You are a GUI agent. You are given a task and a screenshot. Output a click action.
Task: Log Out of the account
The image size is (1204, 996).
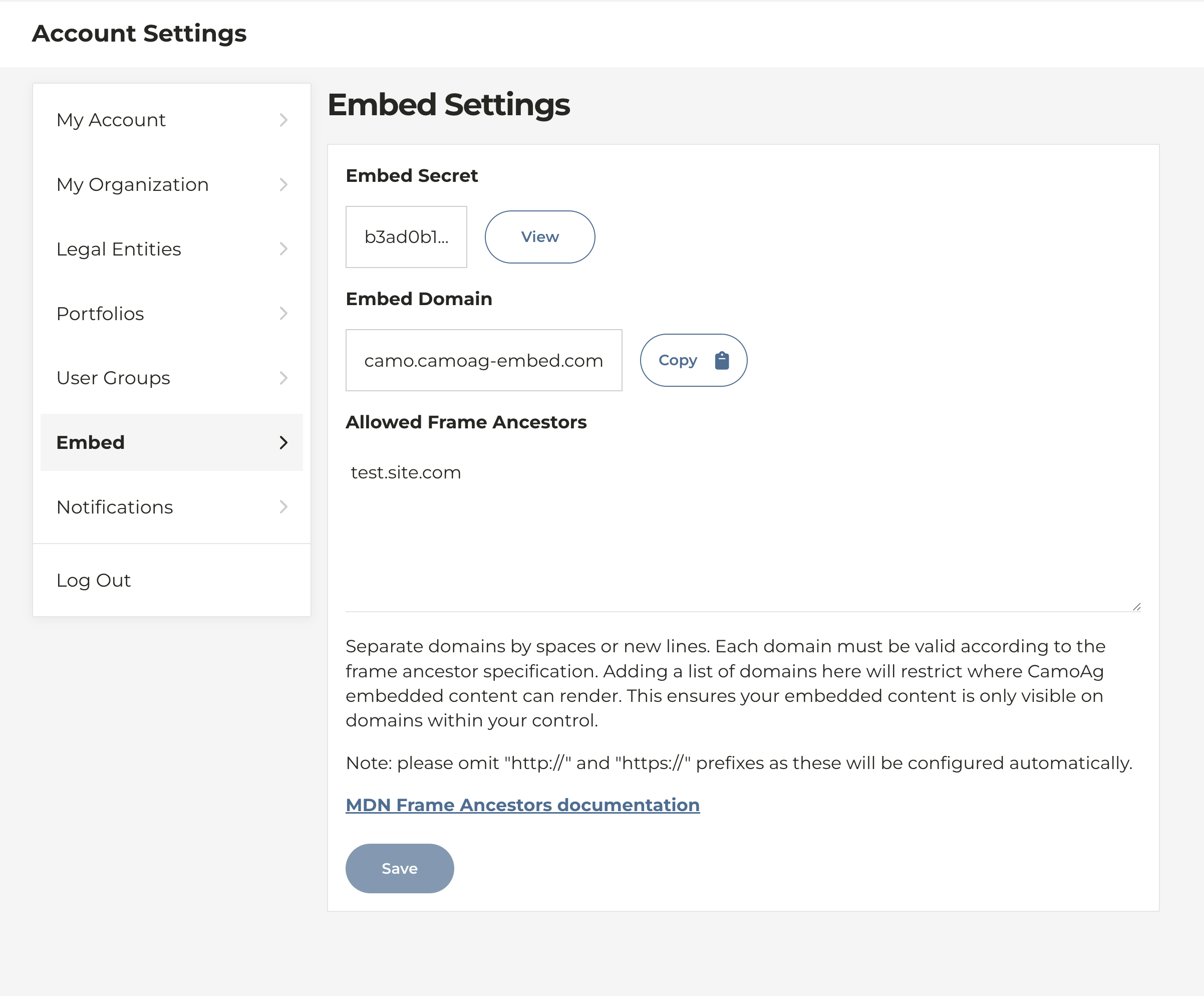(x=94, y=580)
